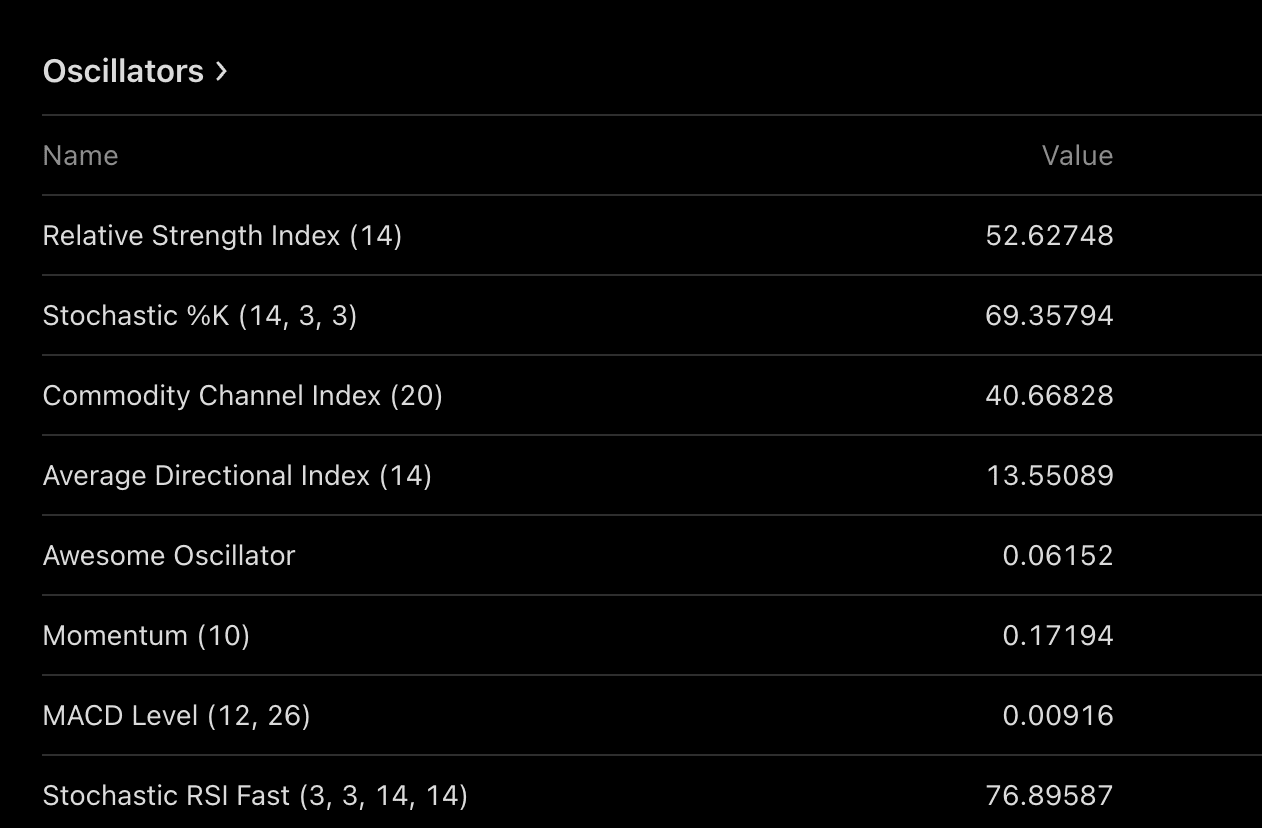Viewport: 1262px width, 828px height.
Task: Select the Relative Strength Index (14) row
Action: 652,235
